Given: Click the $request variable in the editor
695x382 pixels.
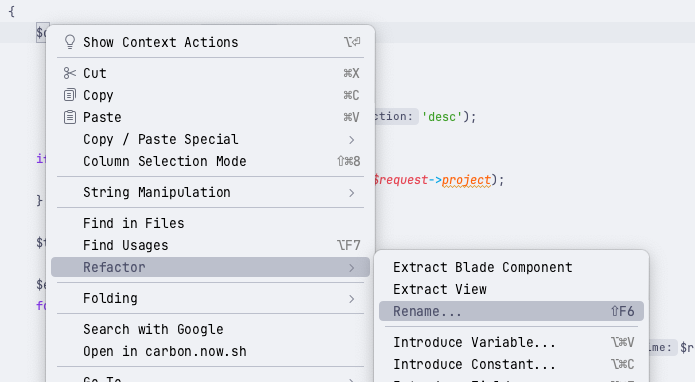Looking at the screenshot, I should click(401, 180).
